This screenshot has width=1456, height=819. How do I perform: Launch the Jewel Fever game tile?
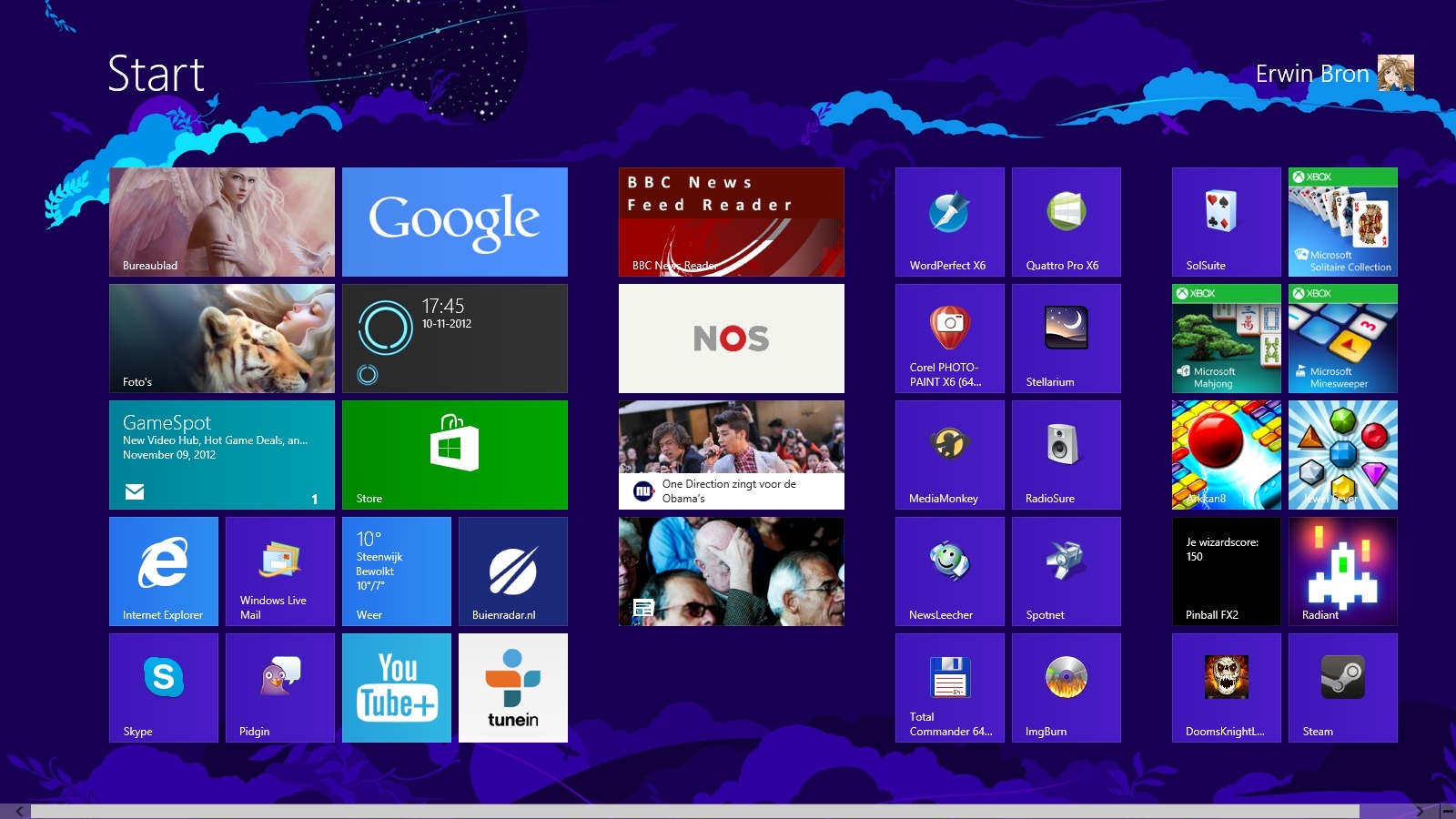1343,455
